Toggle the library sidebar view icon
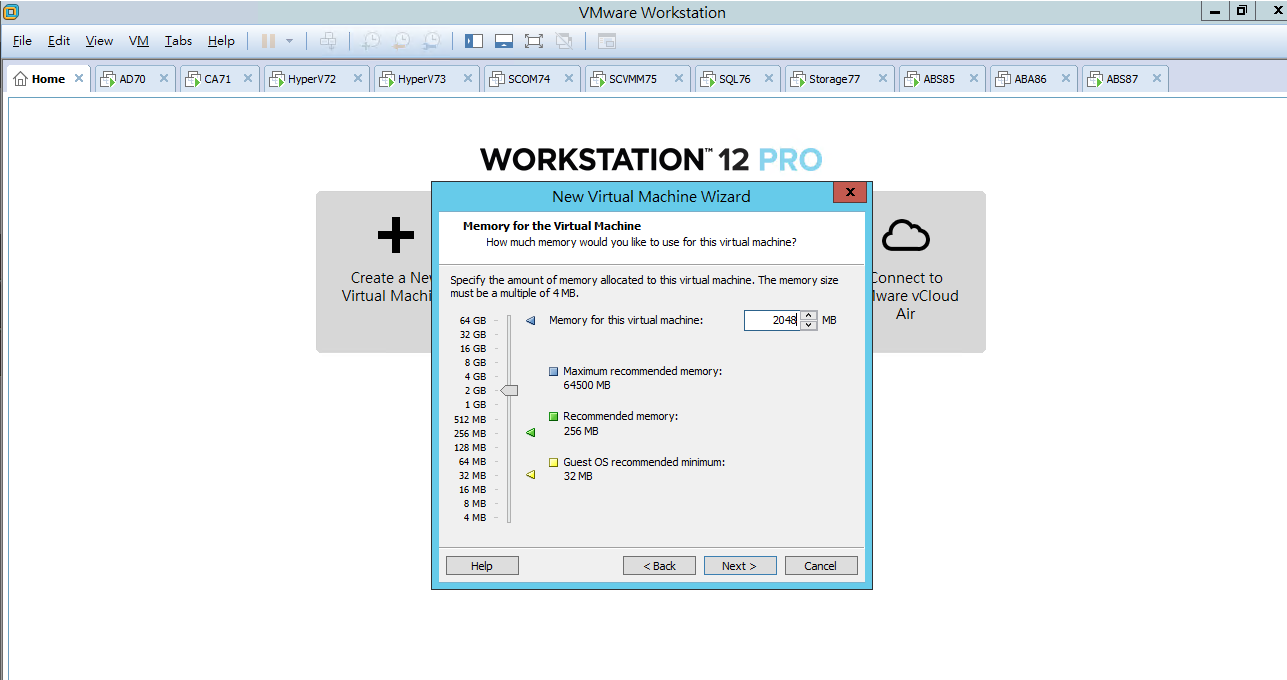The height and width of the screenshot is (680, 1287). pos(474,41)
